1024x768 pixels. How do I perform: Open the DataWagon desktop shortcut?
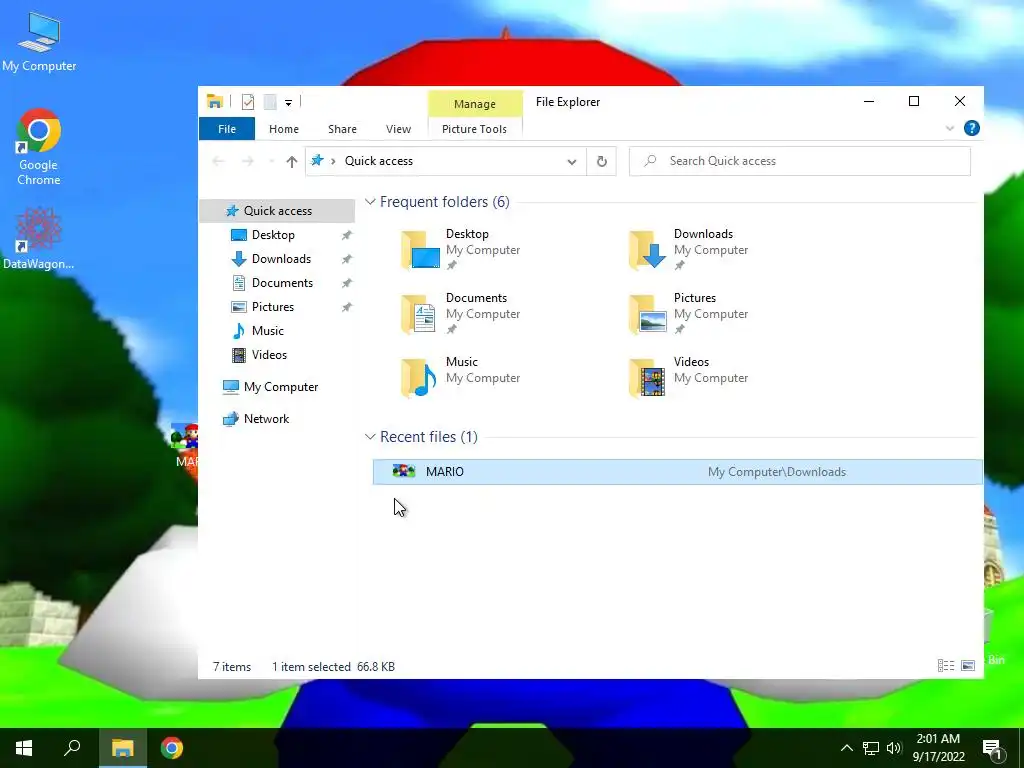coord(39,238)
